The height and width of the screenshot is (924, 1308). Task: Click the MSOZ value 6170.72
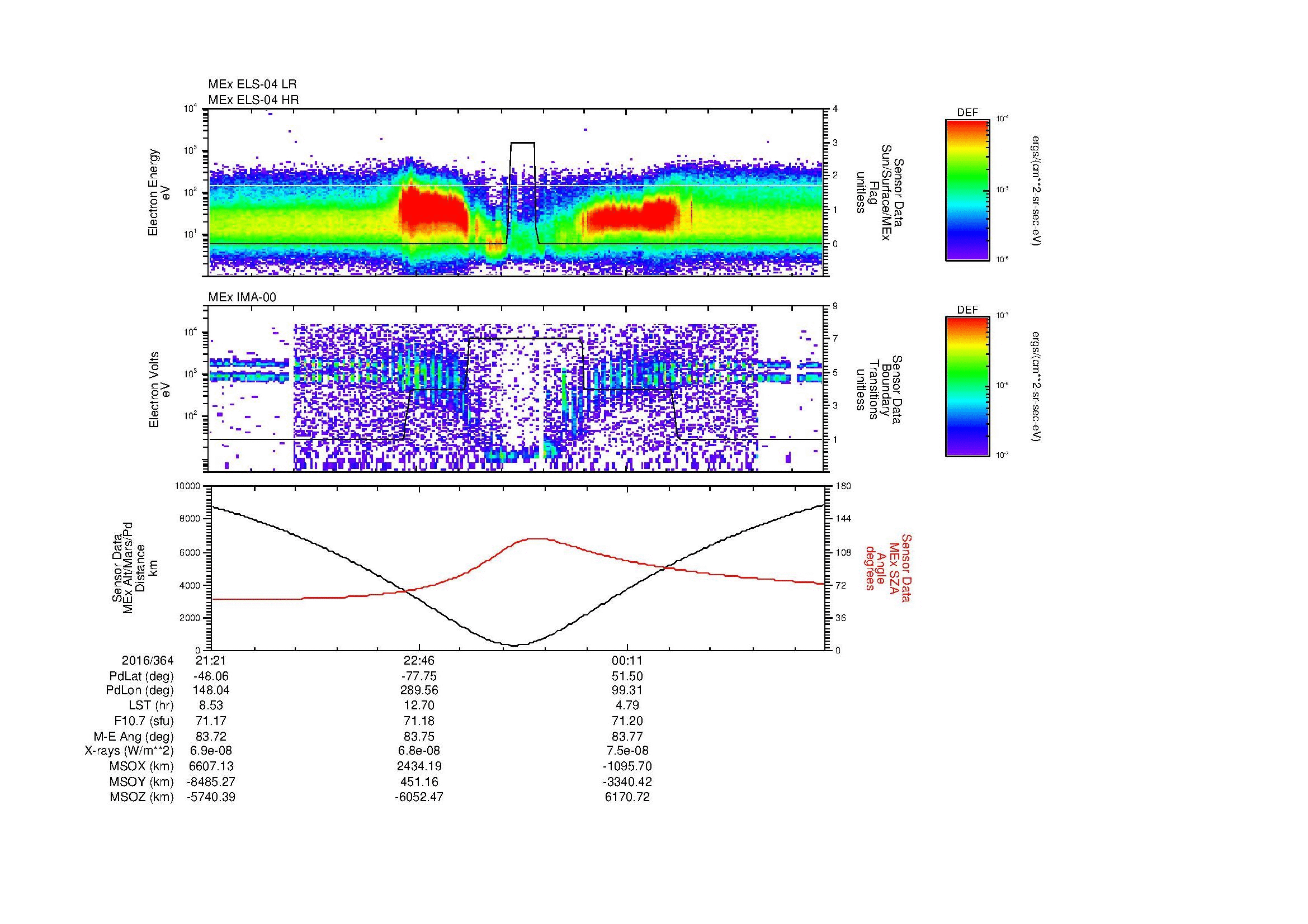[x=627, y=797]
